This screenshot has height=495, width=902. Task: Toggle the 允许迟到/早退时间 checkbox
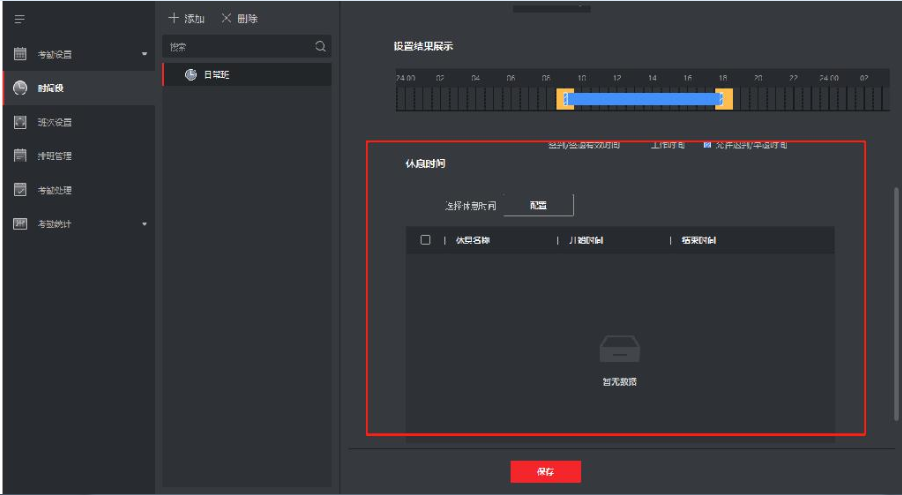pos(708,144)
